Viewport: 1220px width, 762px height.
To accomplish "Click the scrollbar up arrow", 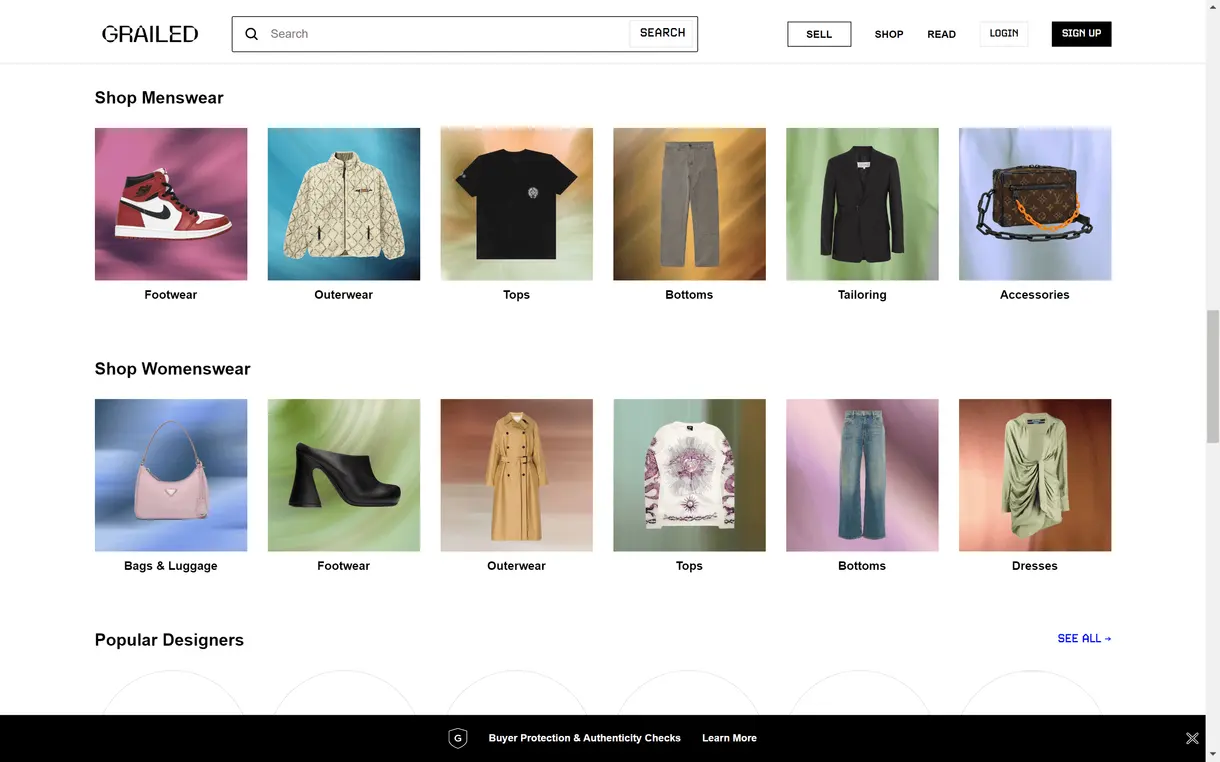I will click(1213, 7).
